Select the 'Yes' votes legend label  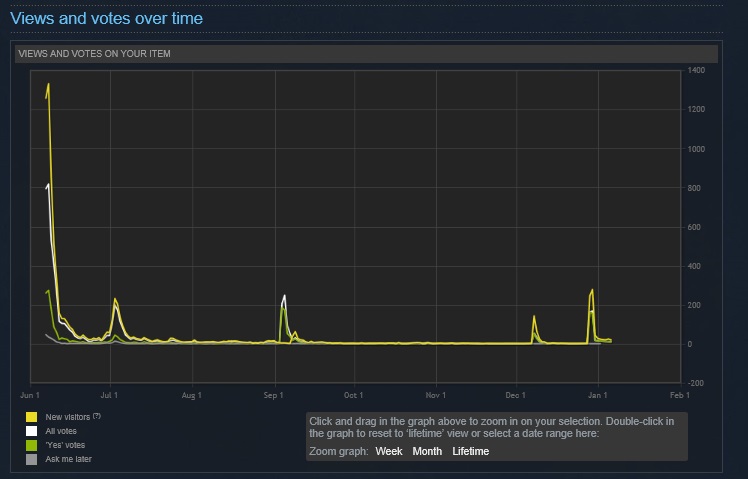click(x=65, y=444)
